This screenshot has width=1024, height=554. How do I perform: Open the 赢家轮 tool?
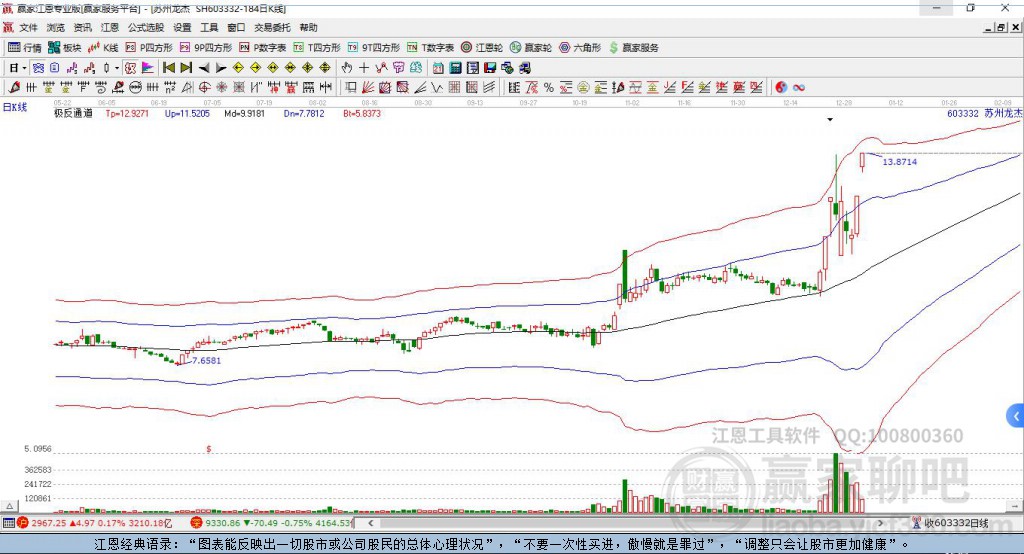[x=531, y=48]
